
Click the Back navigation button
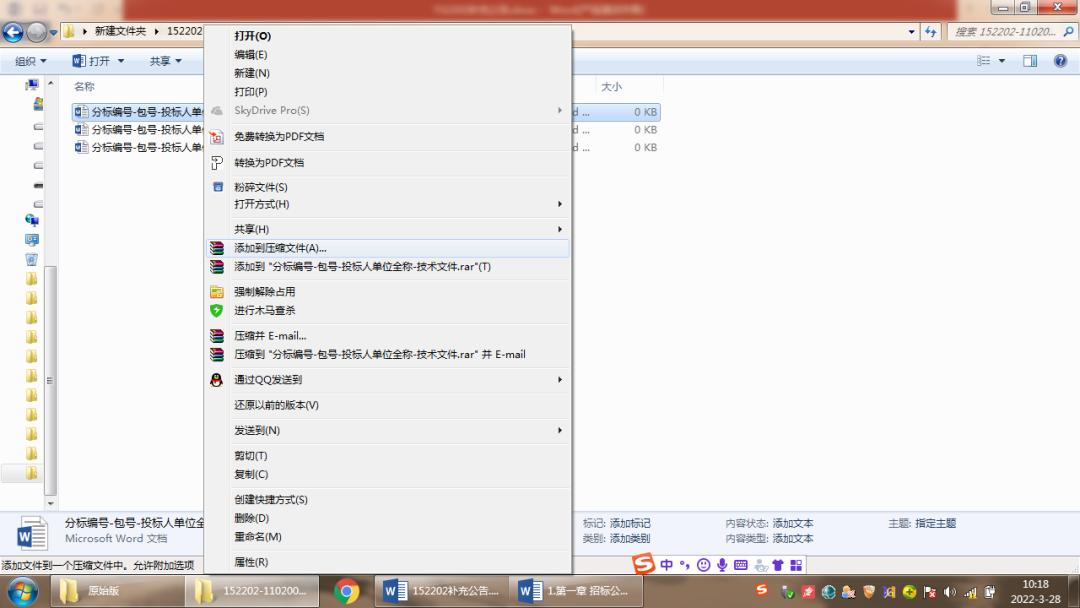[14, 32]
